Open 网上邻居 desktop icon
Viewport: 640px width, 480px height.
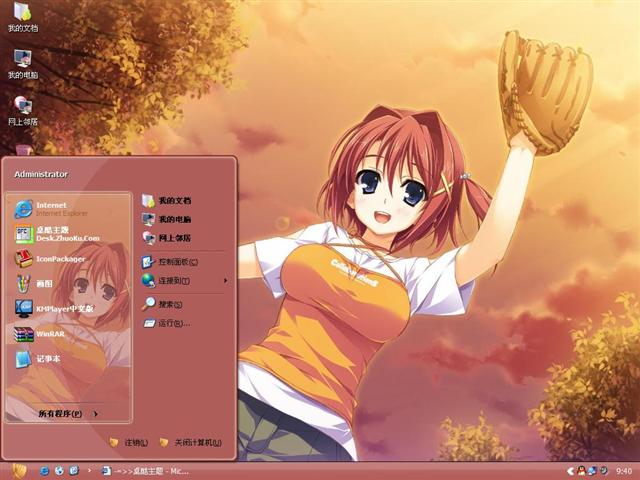(x=23, y=111)
